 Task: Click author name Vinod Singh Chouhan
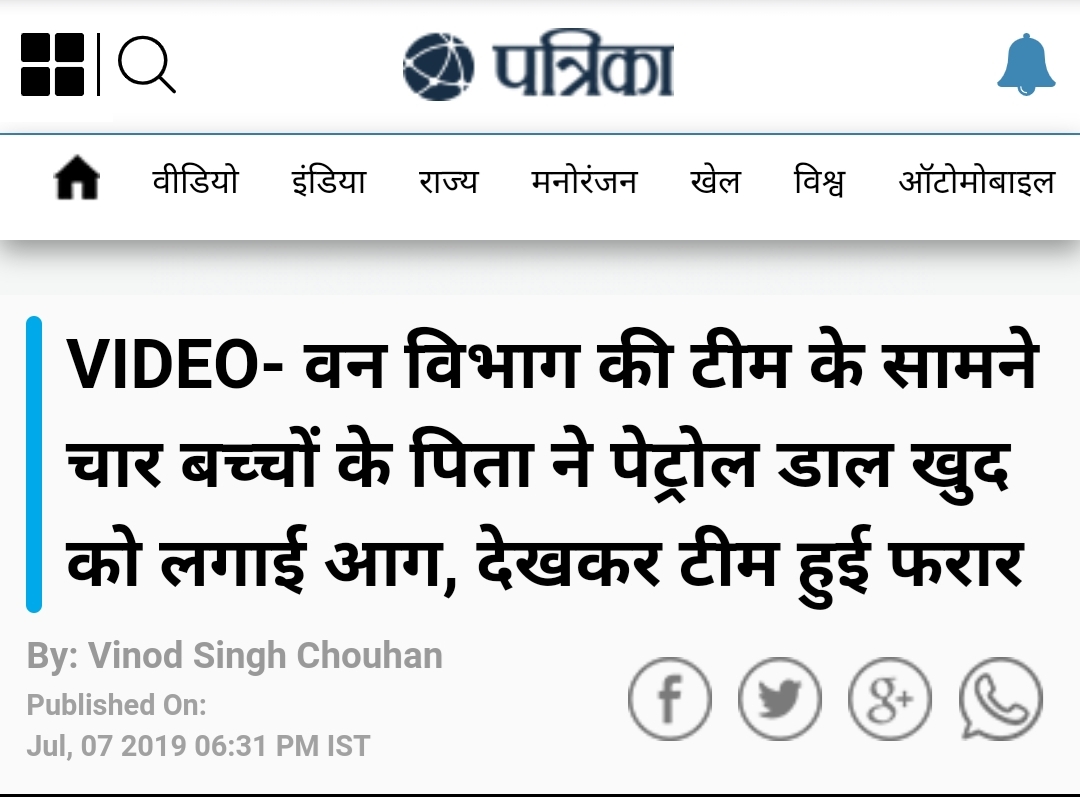[265, 655]
